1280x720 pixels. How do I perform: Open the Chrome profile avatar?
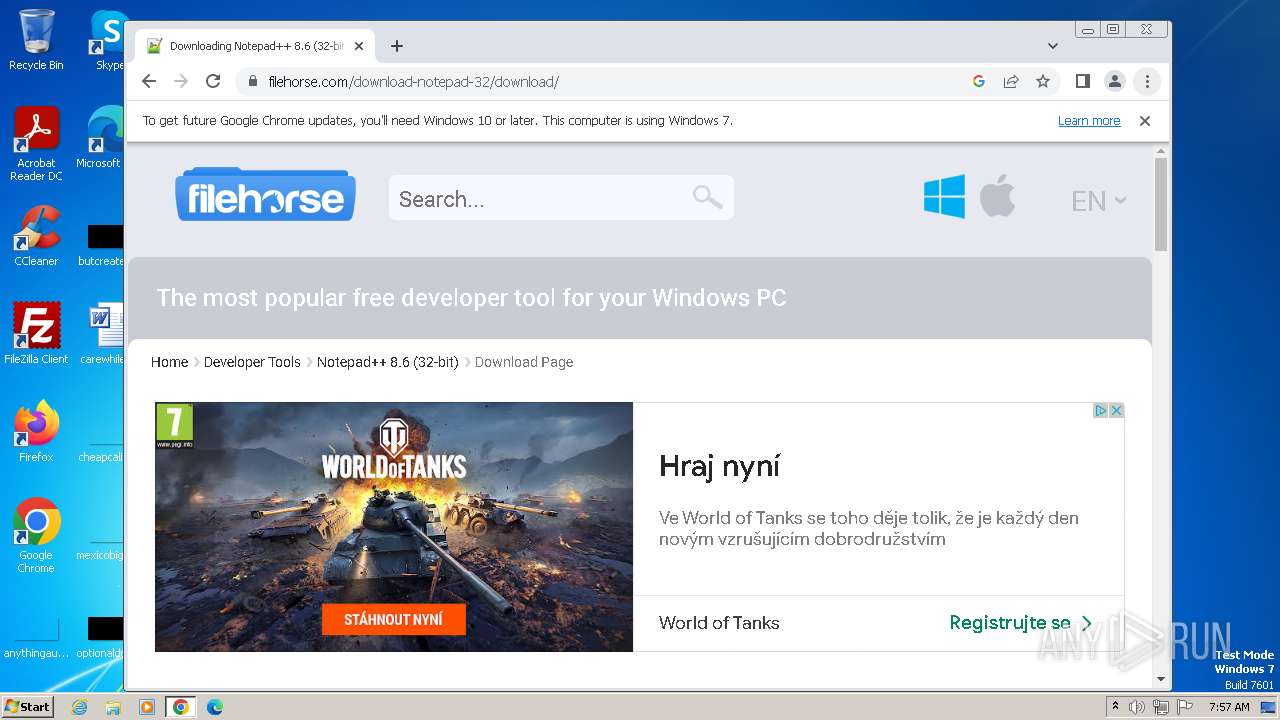(x=1114, y=81)
